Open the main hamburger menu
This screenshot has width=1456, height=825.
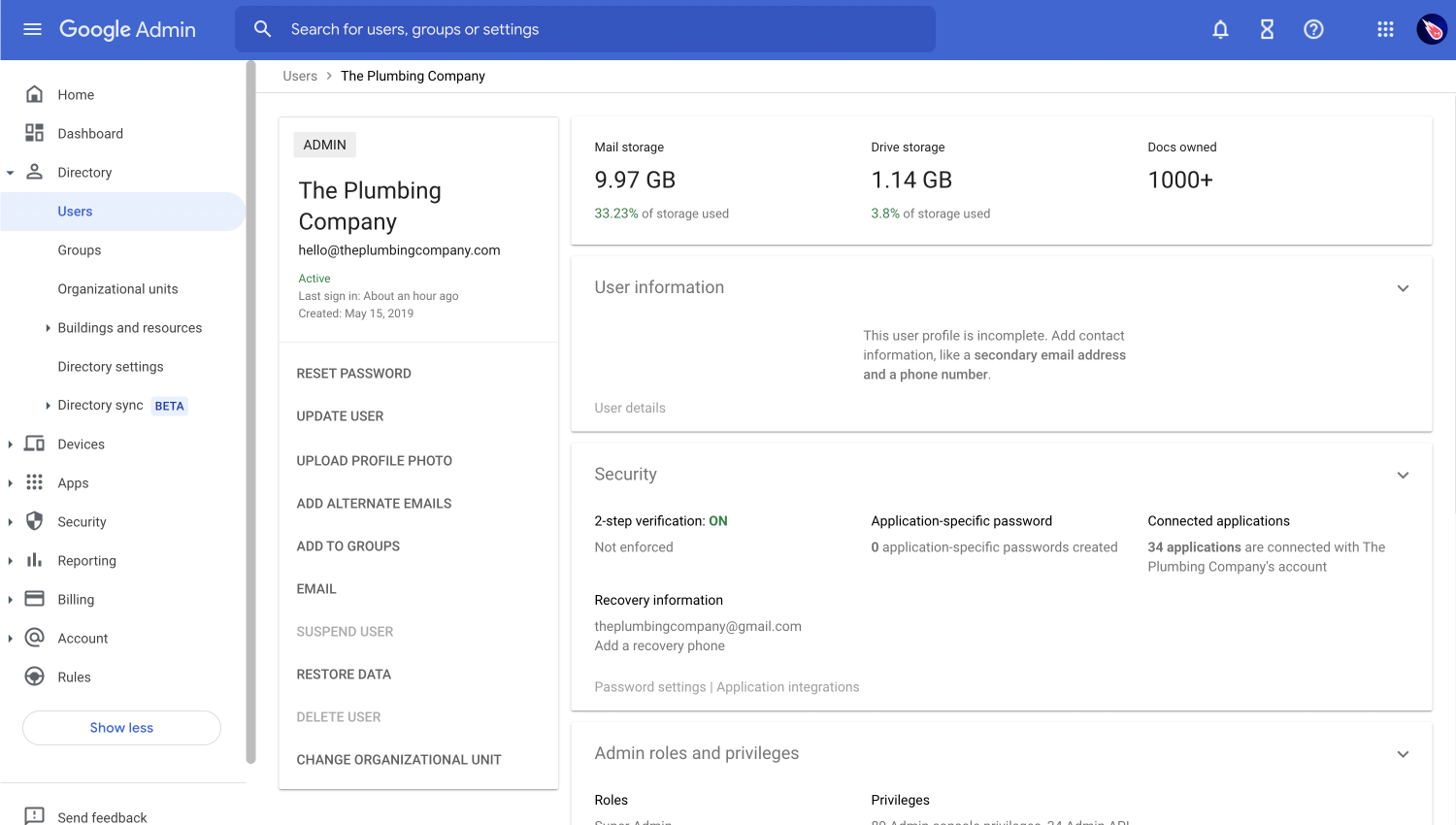coord(32,29)
